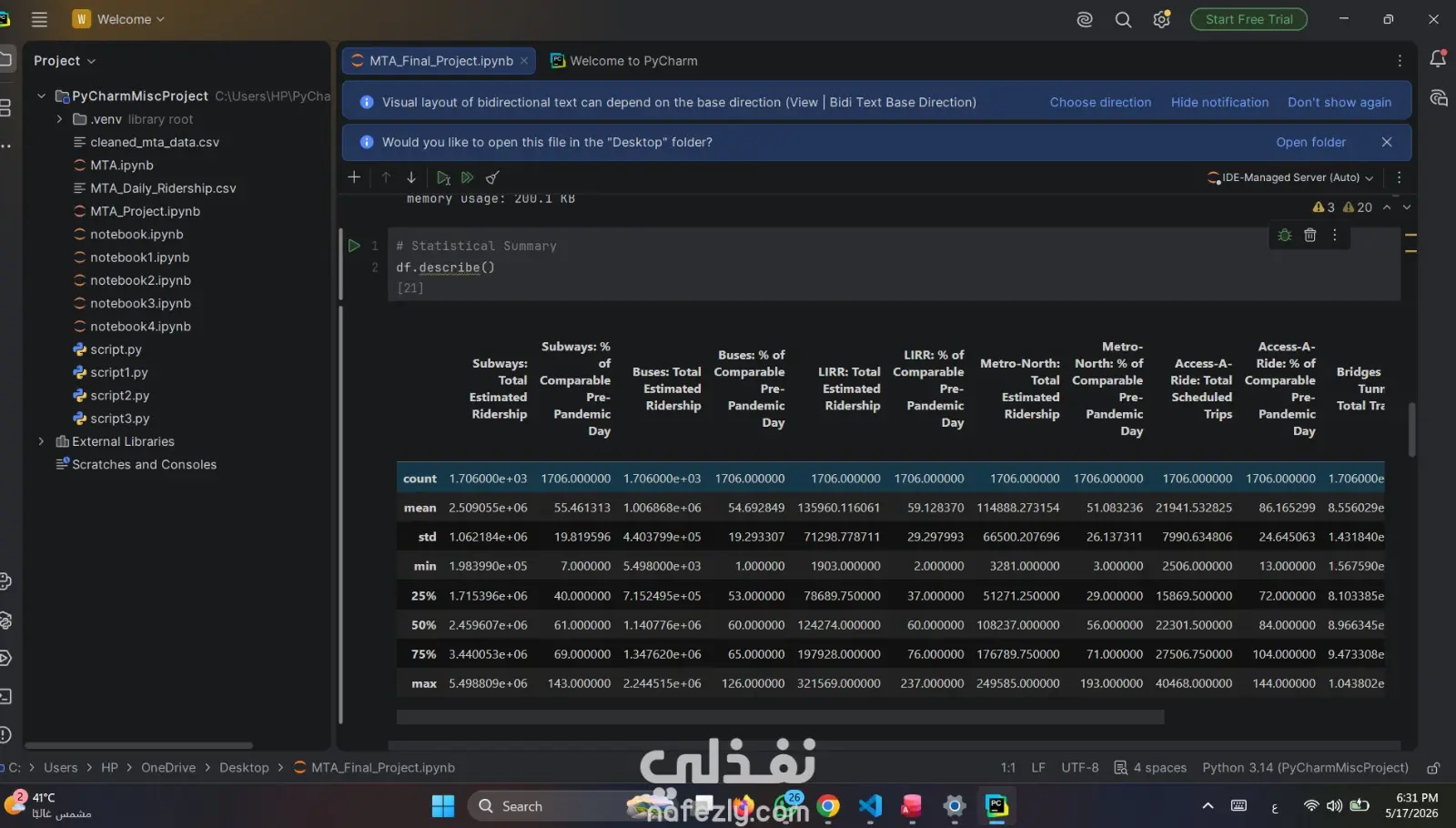Click Don't show again link
1456x828 pixels.
coord(1340,102)
